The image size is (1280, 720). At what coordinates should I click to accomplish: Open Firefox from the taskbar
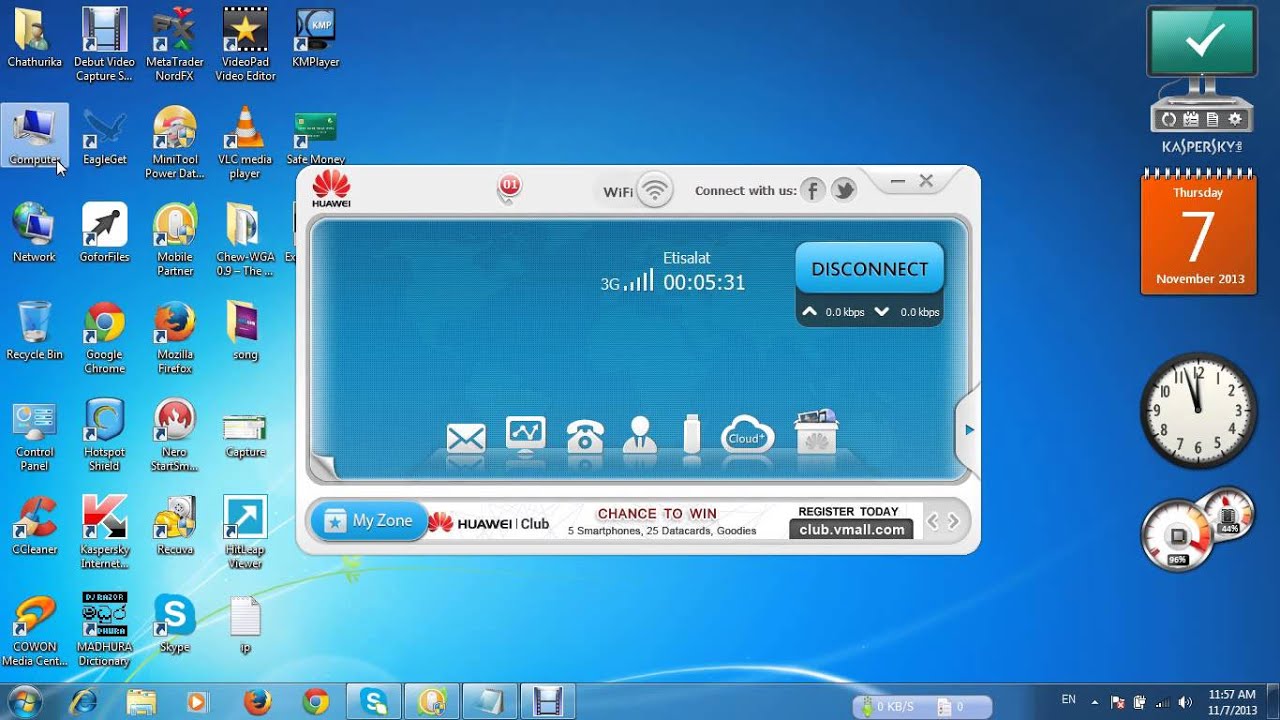[258, 701]
